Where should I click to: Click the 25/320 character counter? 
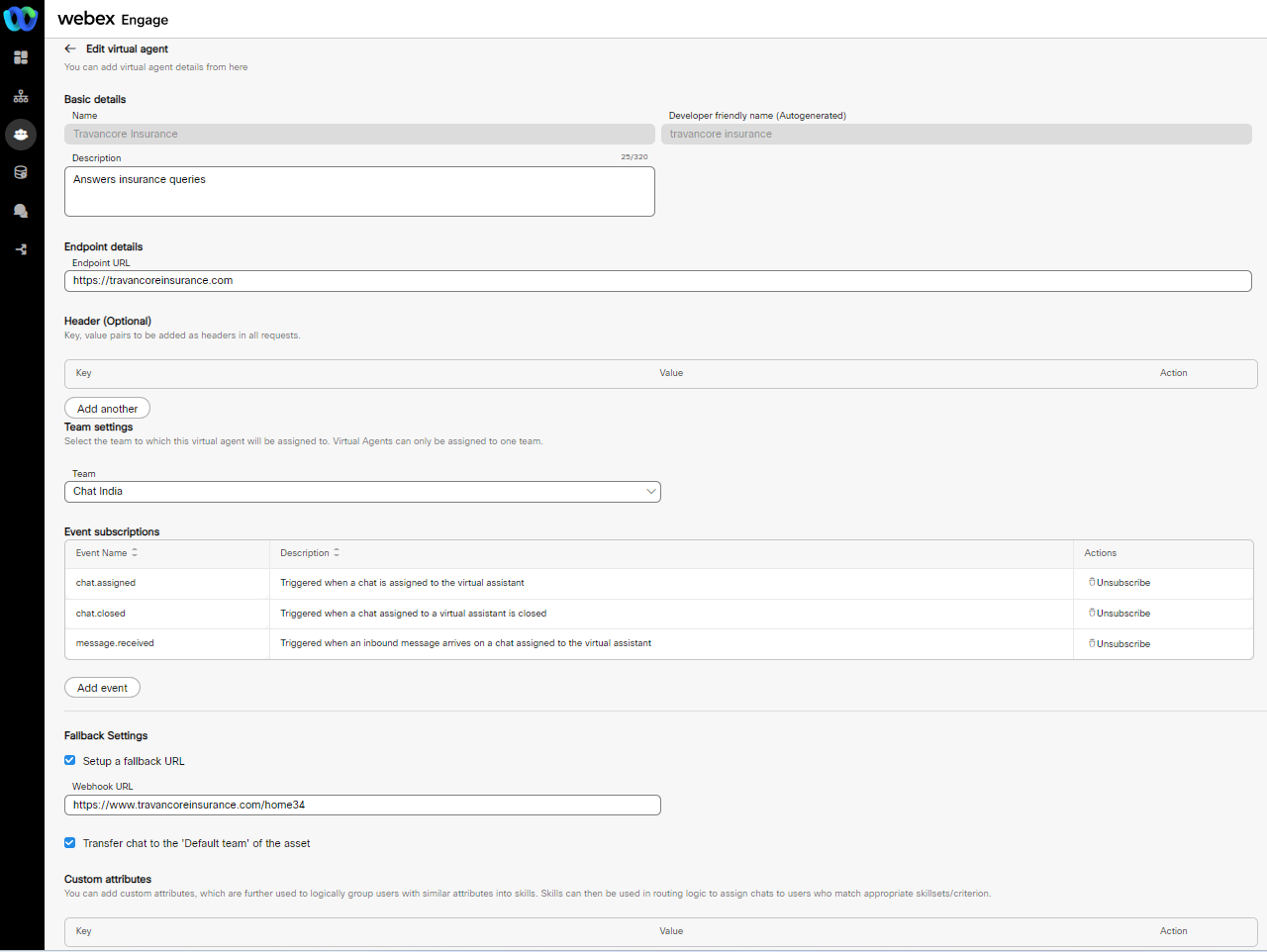pyautogui.click(x=634, y=157)
